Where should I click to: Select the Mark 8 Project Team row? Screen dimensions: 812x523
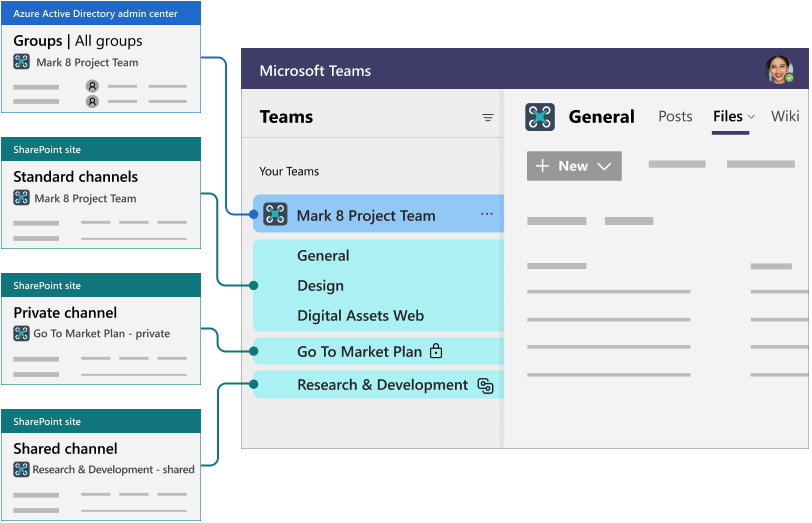366,215
